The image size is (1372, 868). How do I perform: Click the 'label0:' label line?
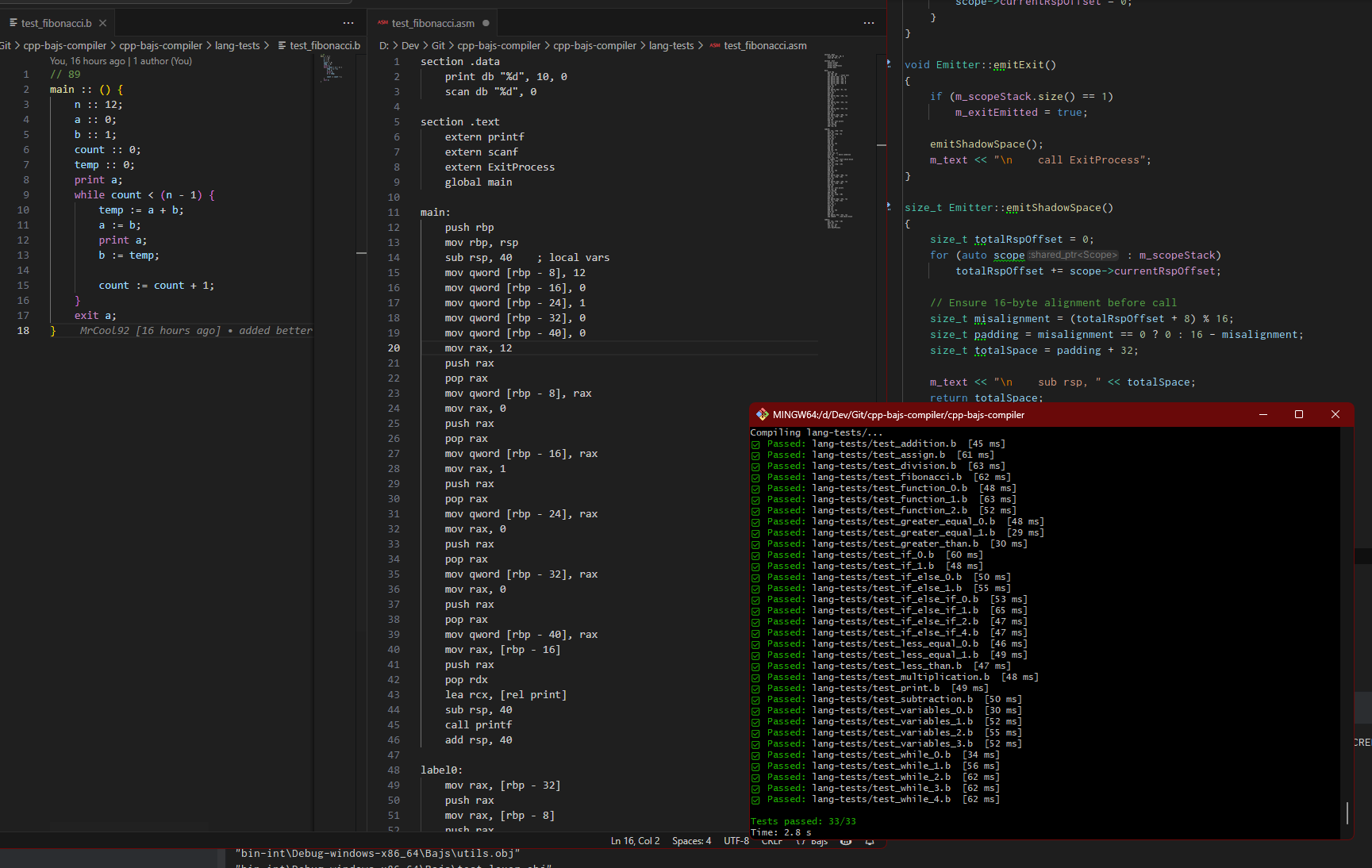pyautogui.click(x=441, y=770)
